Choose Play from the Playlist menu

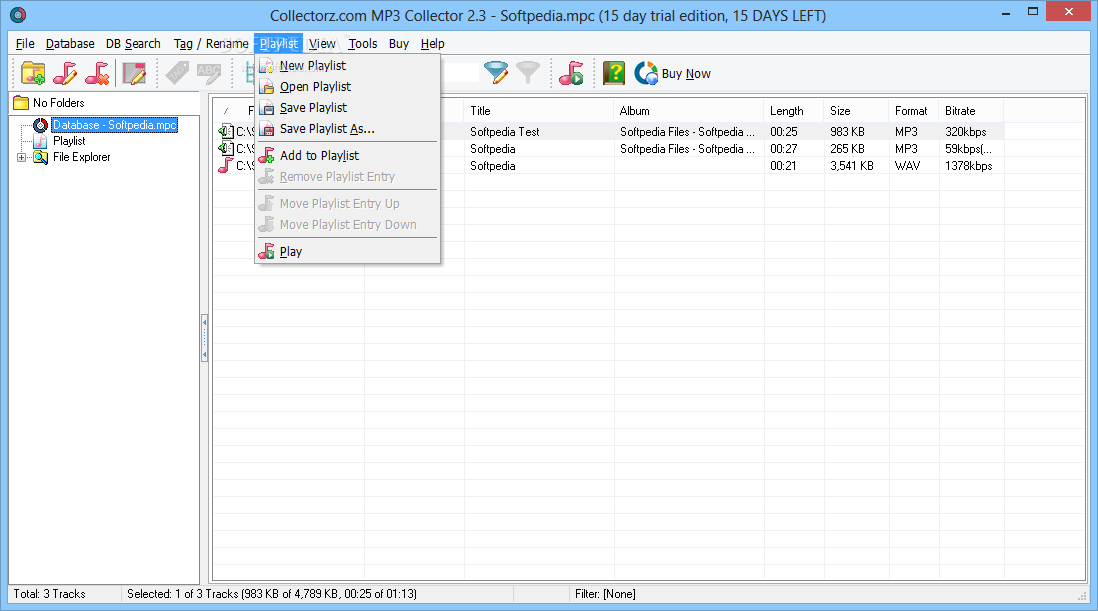coord(347,251)
